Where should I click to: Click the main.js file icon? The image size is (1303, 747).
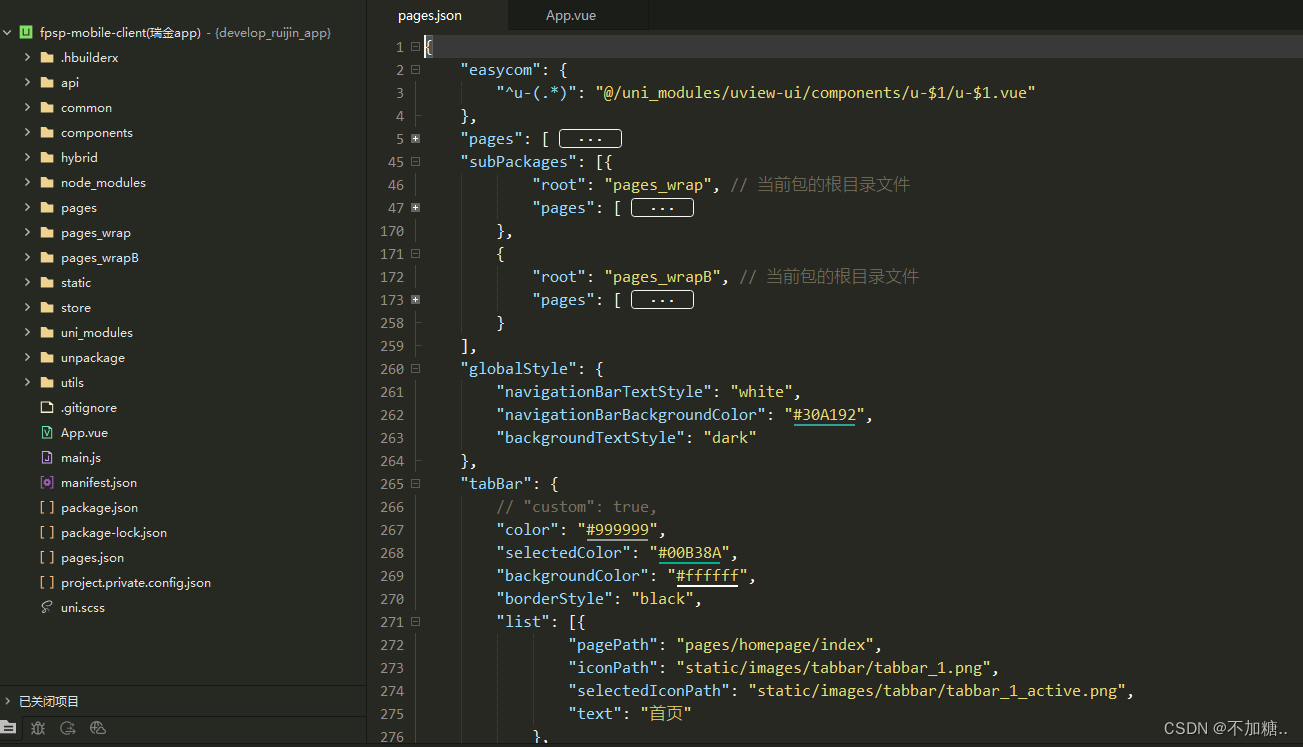(x=46, y=458)
